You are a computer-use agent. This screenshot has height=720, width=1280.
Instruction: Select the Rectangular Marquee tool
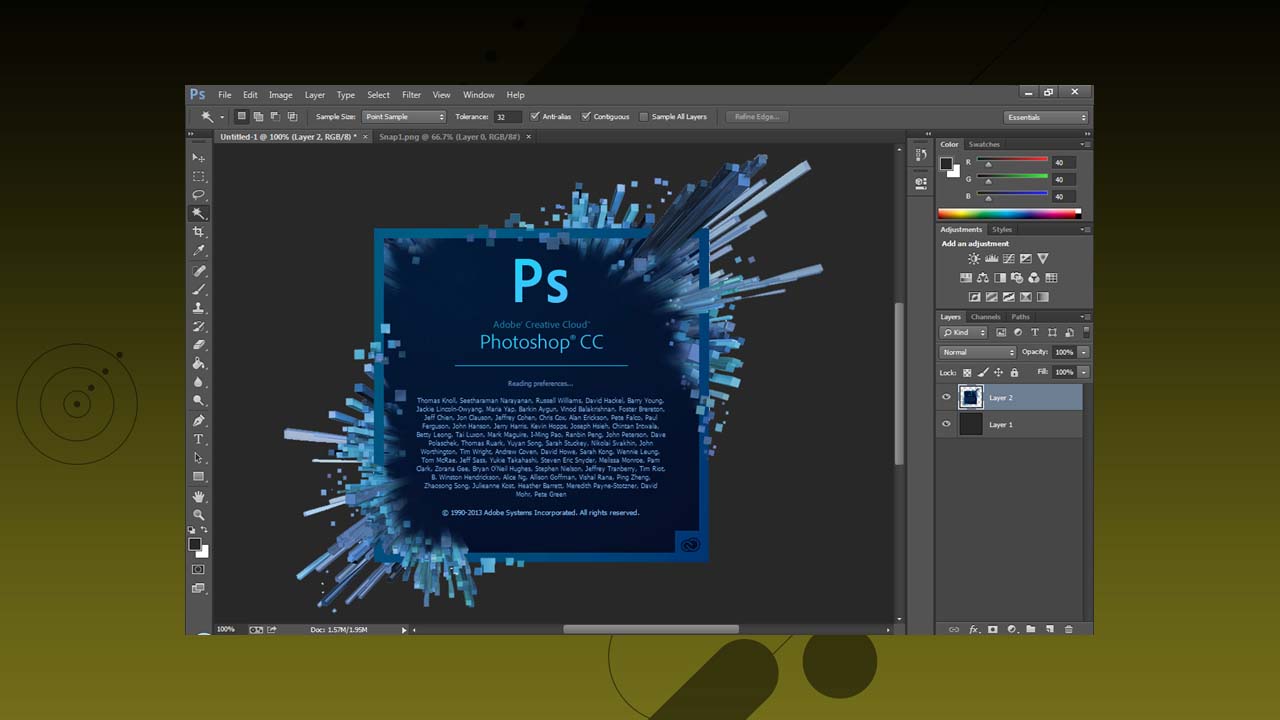198,176
